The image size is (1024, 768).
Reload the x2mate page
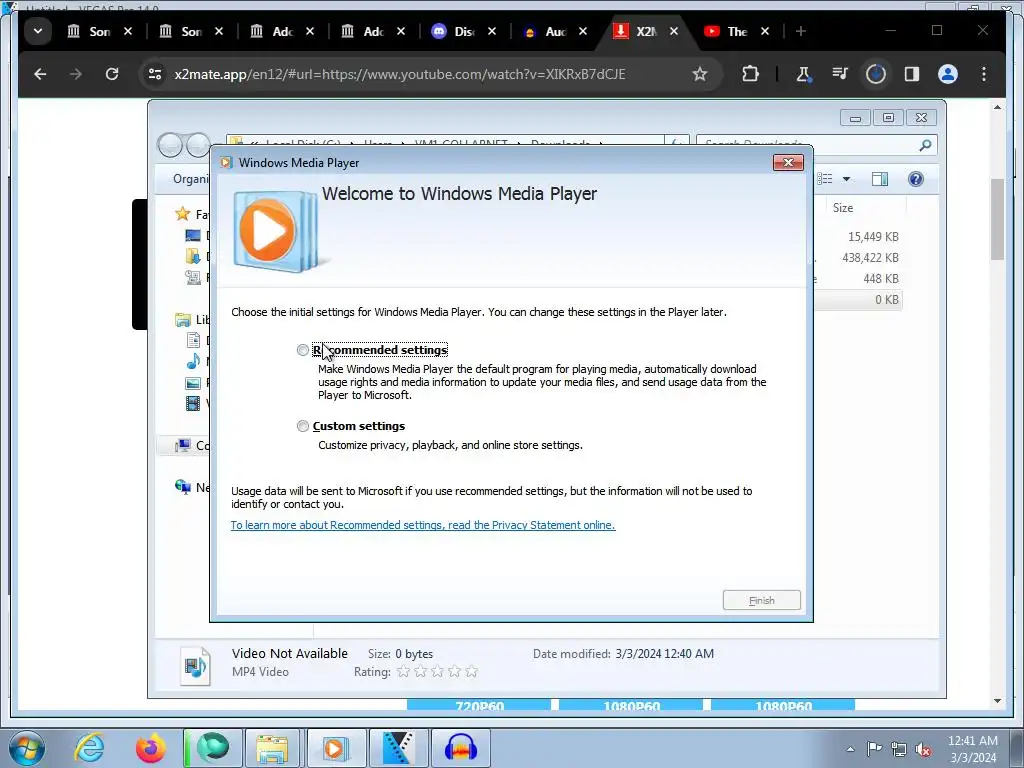tap(112, 74)
